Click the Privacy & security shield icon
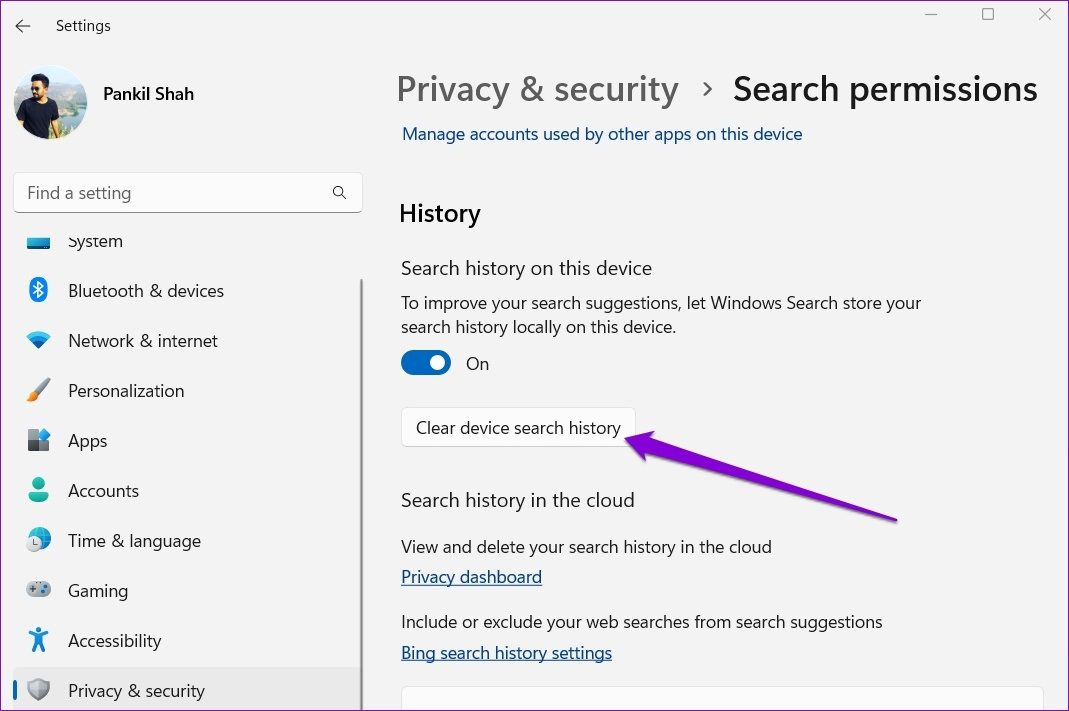 click(x=38, y=691)
